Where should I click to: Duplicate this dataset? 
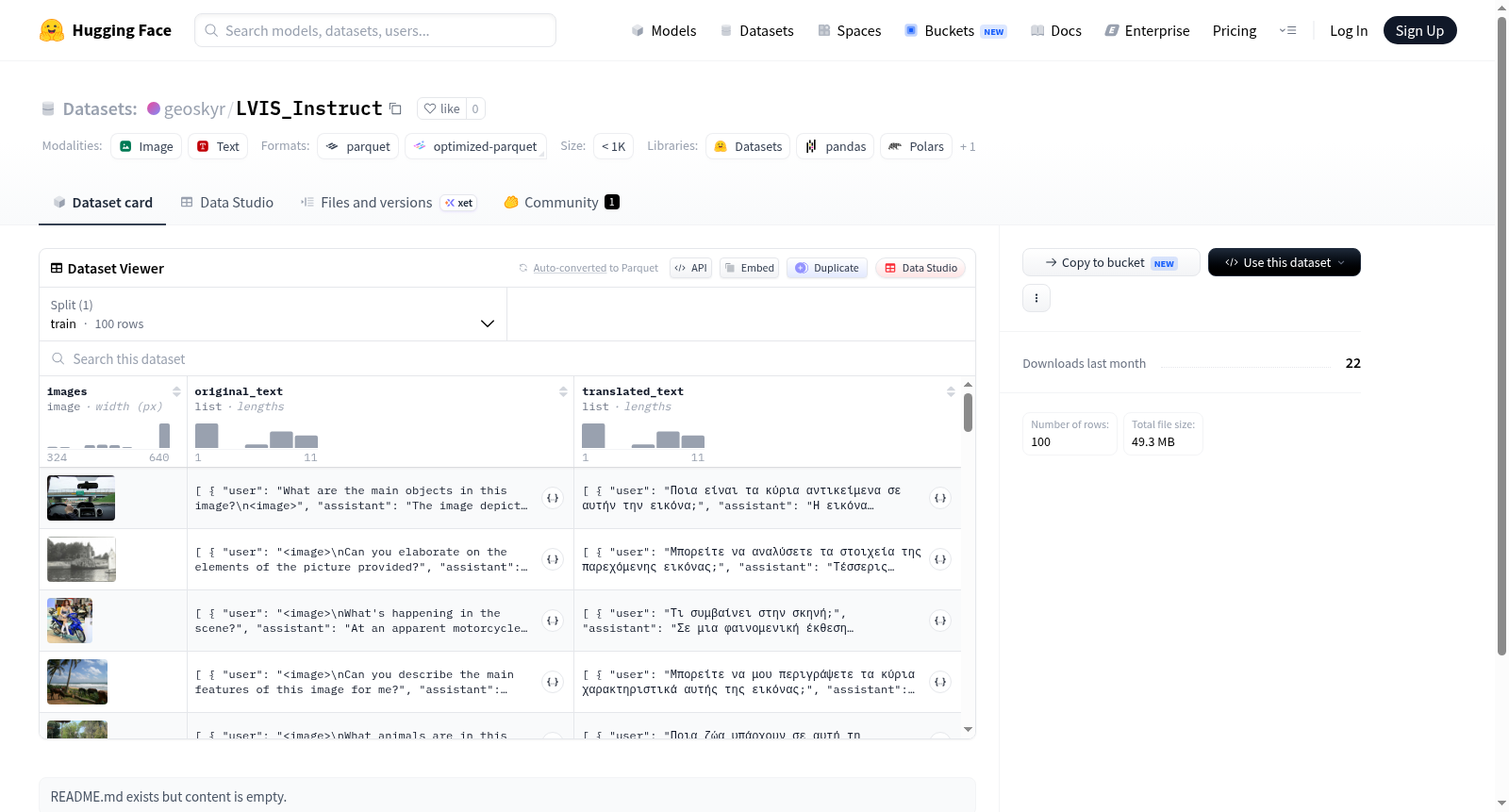coord(827,268)
